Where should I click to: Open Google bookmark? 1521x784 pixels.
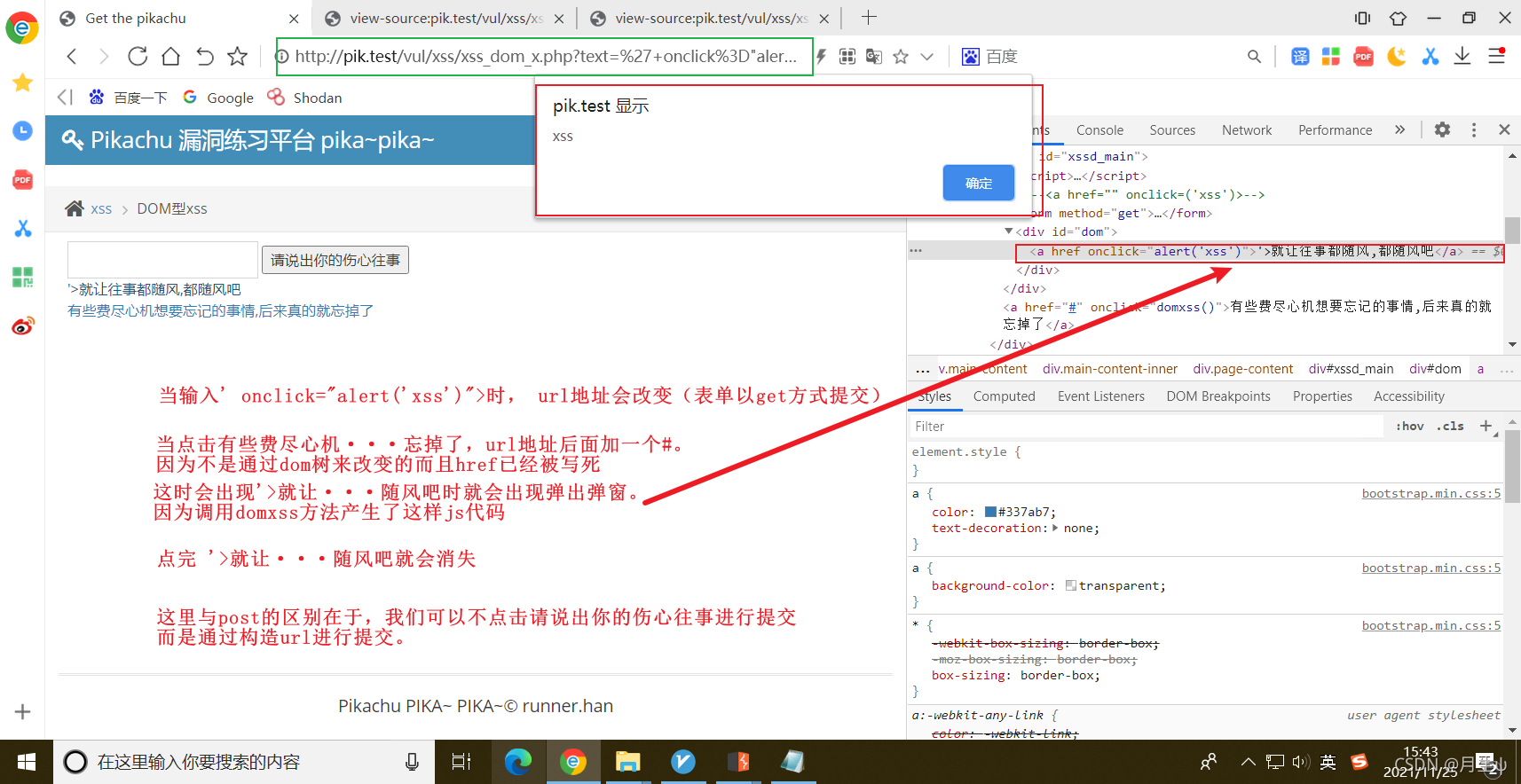(x=218, y=98)
